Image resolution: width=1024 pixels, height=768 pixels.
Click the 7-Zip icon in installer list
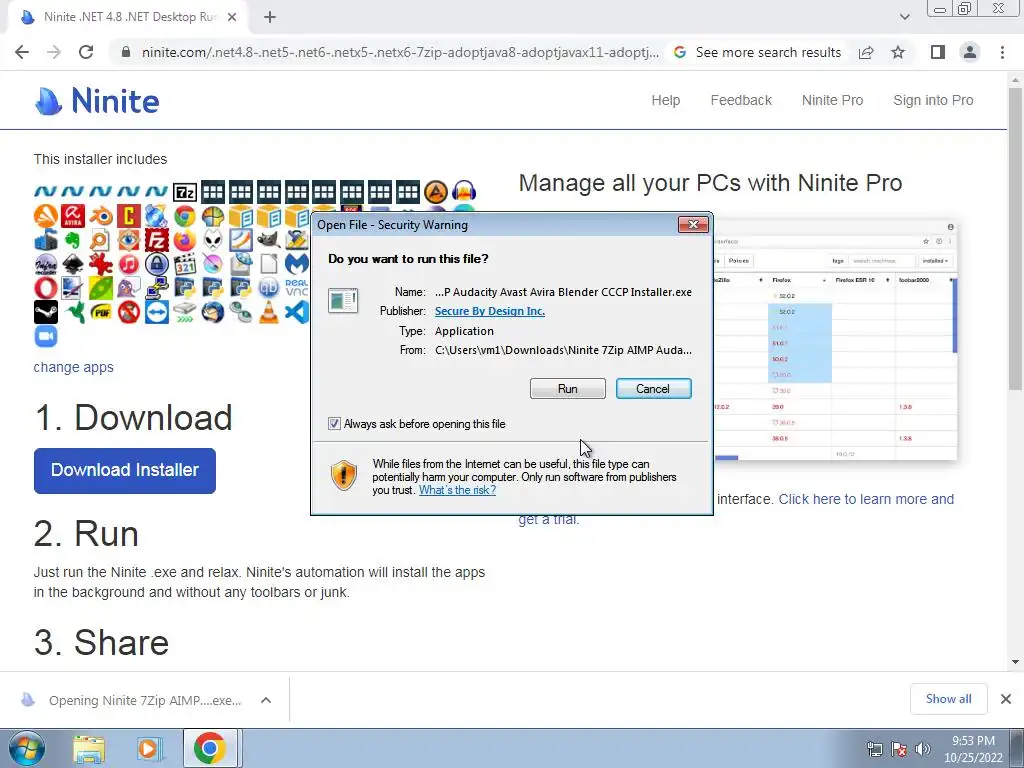tap(185, 192)
